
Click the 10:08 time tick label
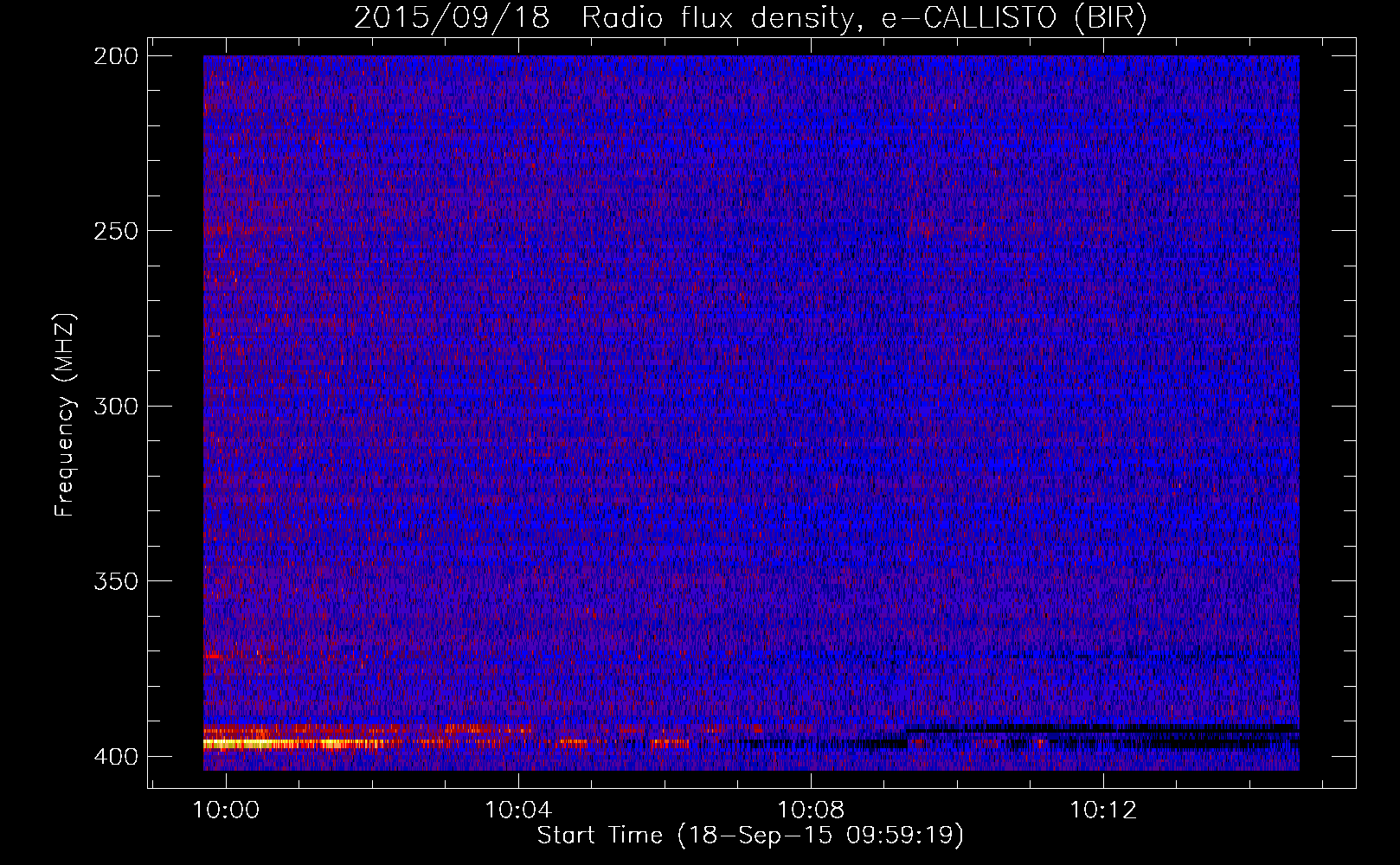(x=811, y=811)
